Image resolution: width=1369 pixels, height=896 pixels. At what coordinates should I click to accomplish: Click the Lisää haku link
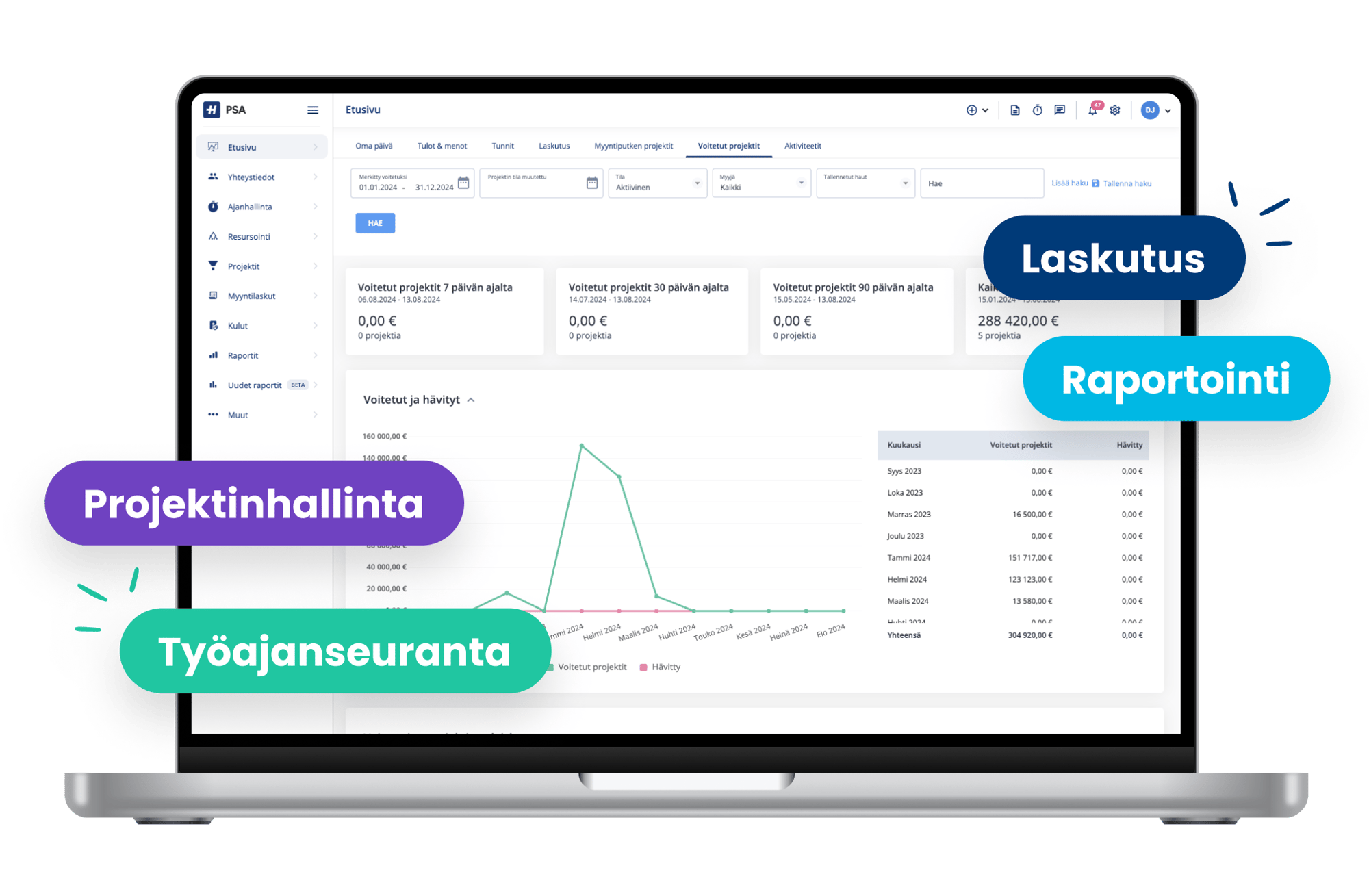(x=1069, y=183)
